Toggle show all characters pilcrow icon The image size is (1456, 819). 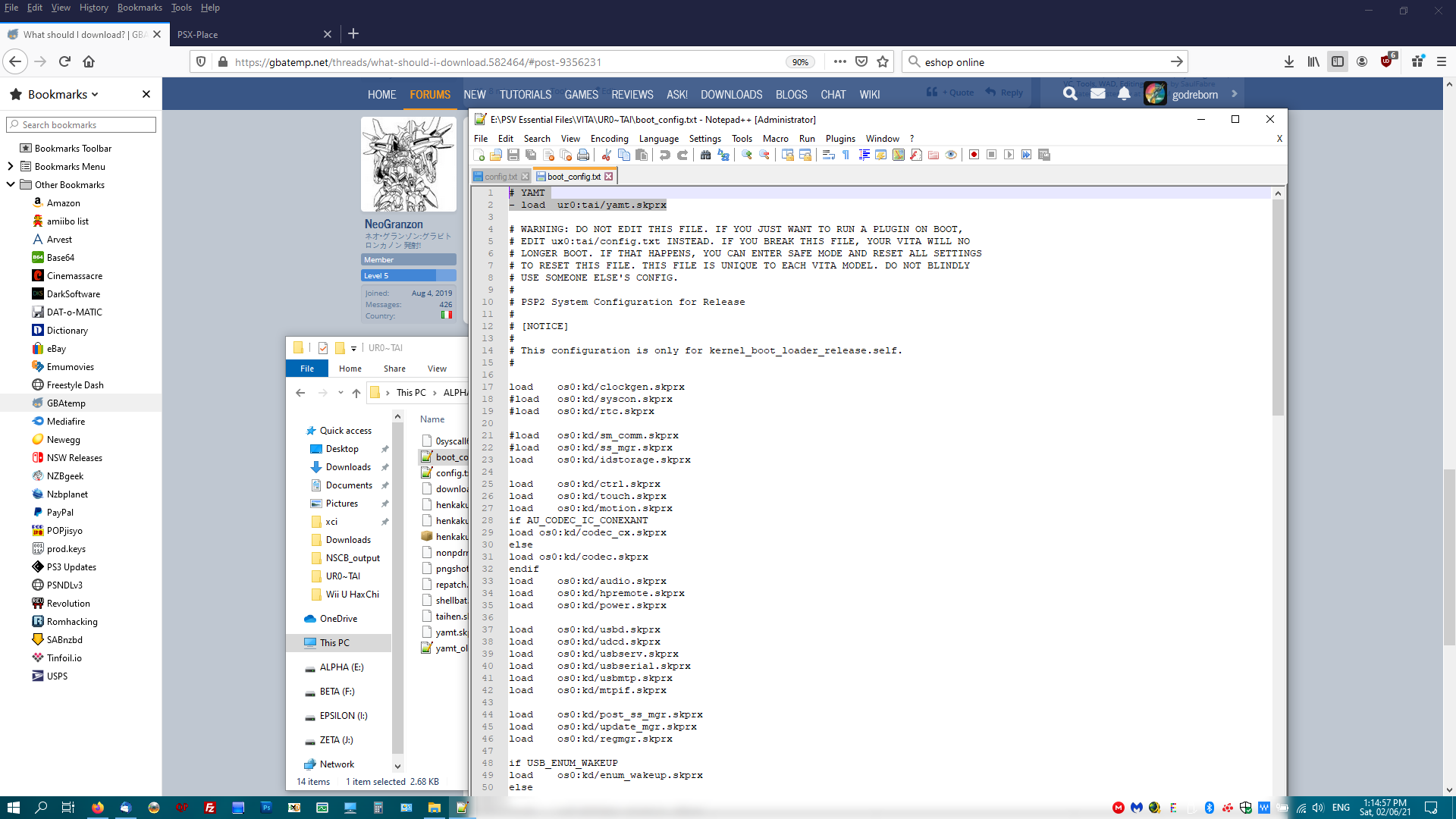click(x=846, y=155)
